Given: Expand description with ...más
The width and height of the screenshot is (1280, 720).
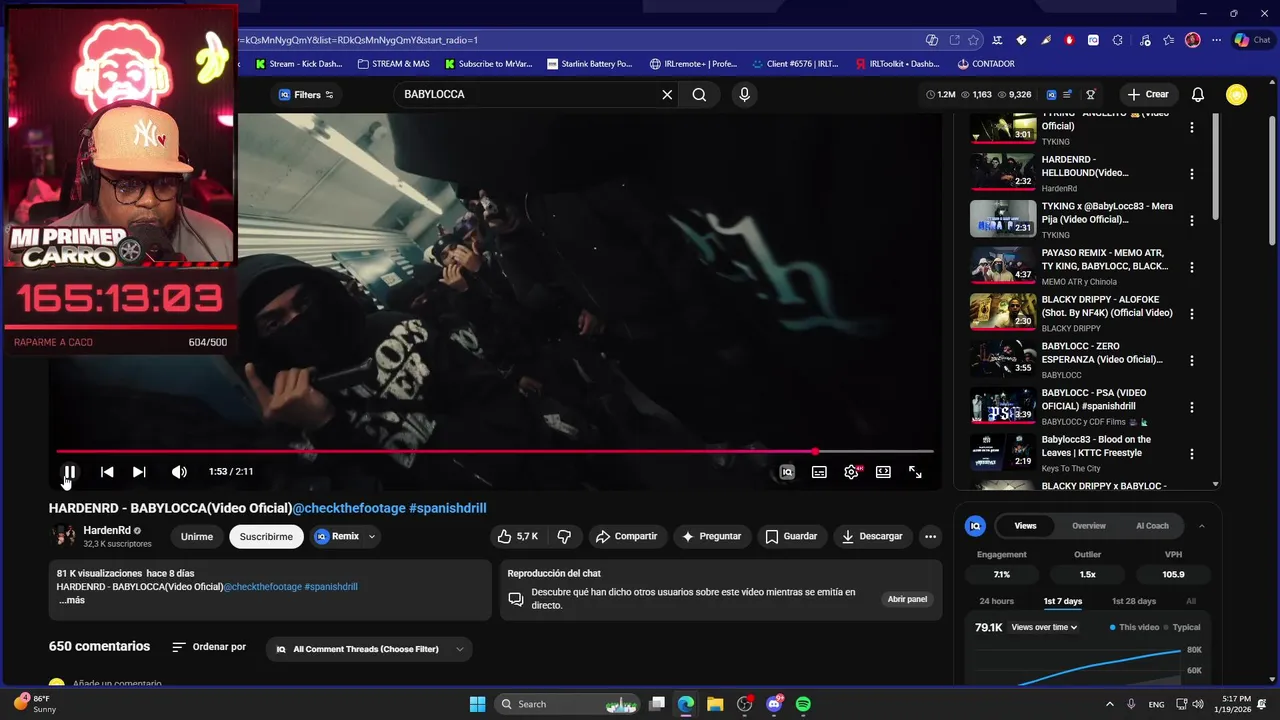Looking at the screenshot, I should pos(71,600).
